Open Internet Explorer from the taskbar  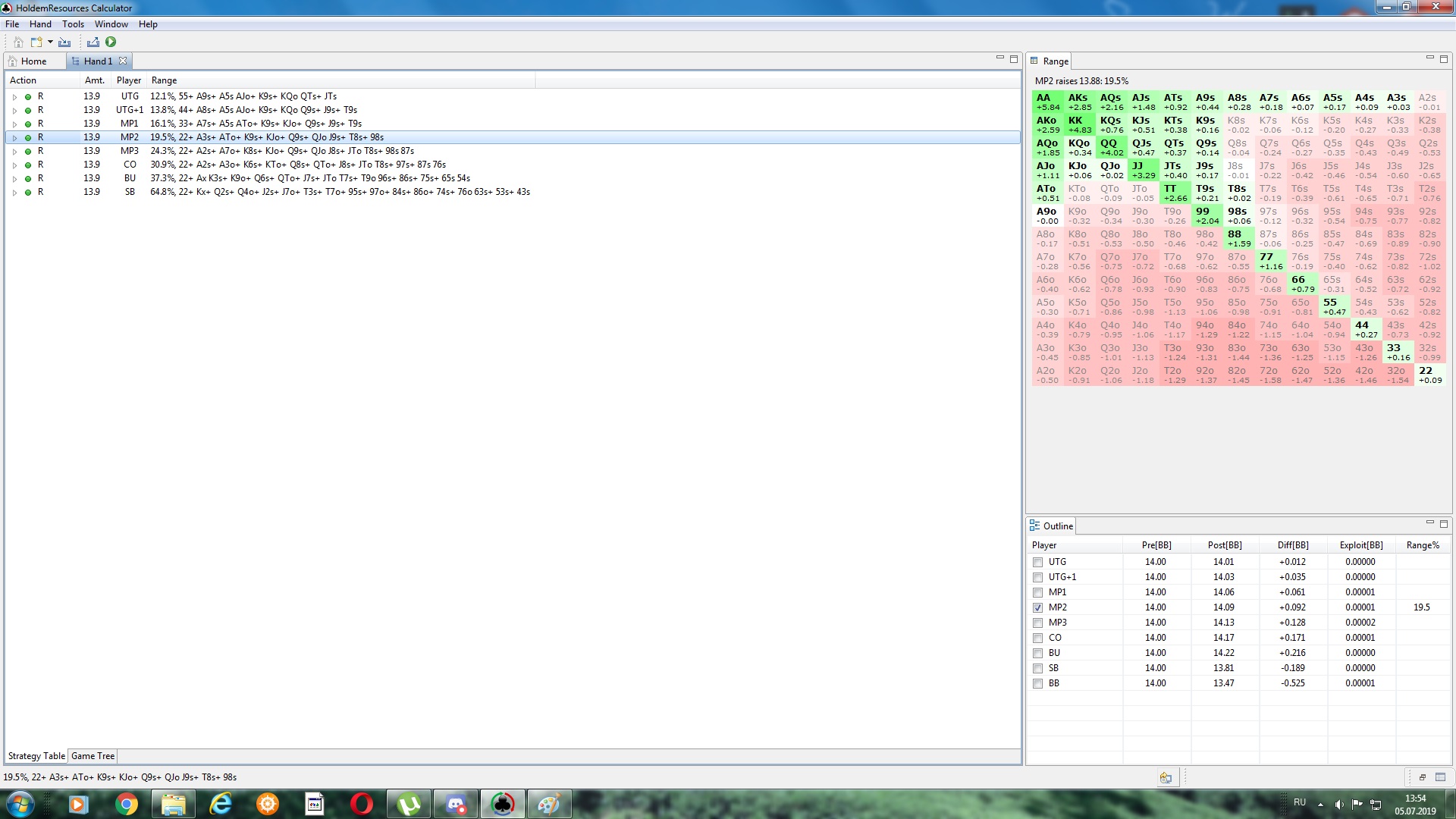click(x=221, y=804)
